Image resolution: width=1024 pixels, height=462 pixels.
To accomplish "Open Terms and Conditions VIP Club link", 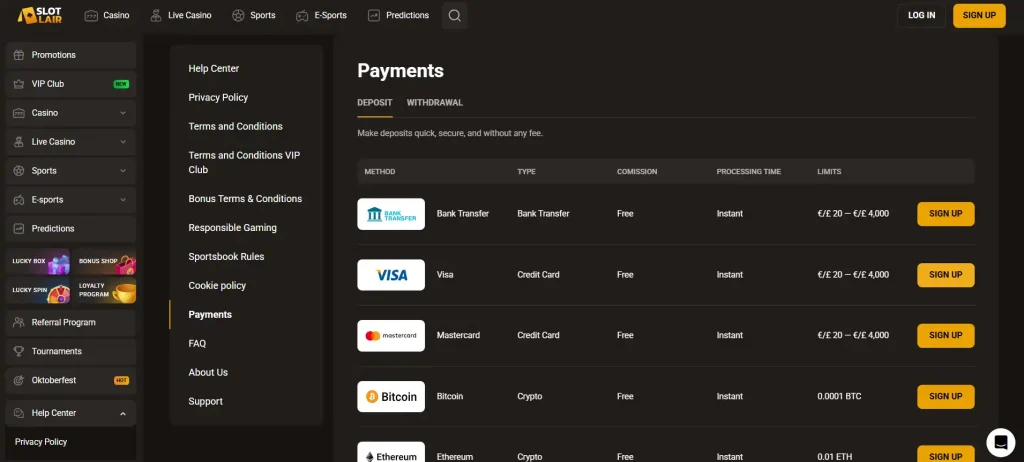I will coord(244,162).
